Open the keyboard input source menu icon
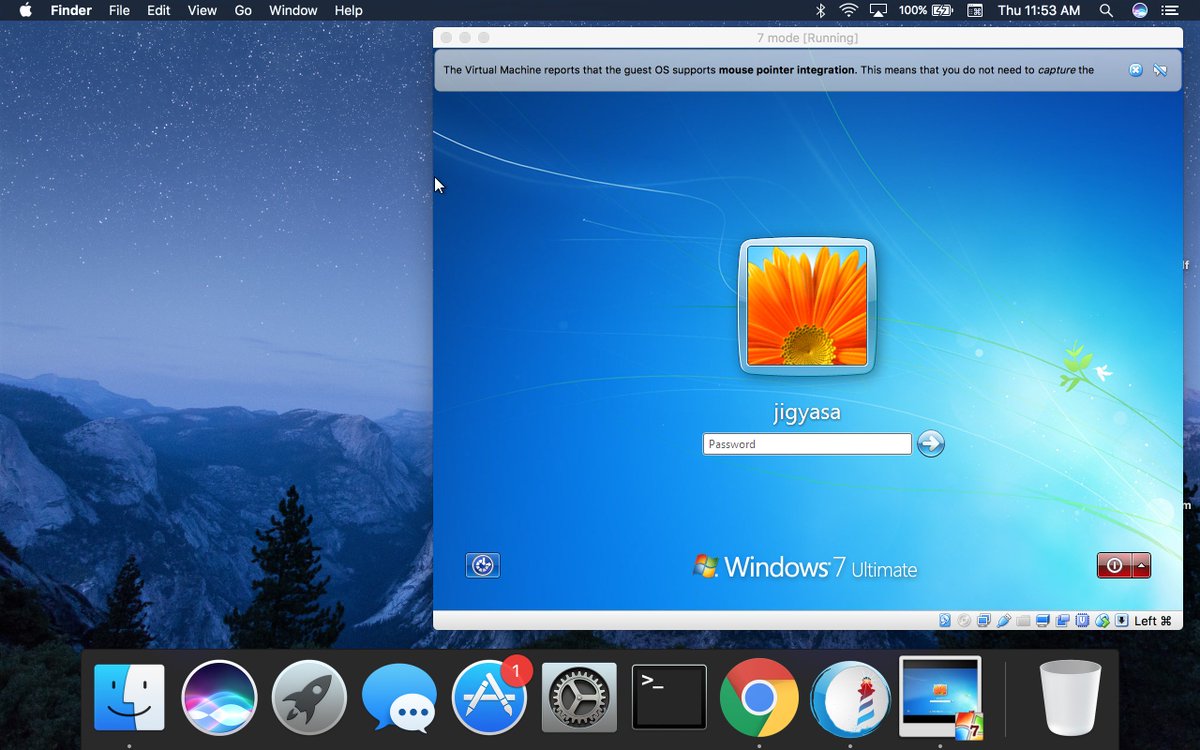Image resolution: width=1200 pixels, height=750 pixels. pos(975,10)
